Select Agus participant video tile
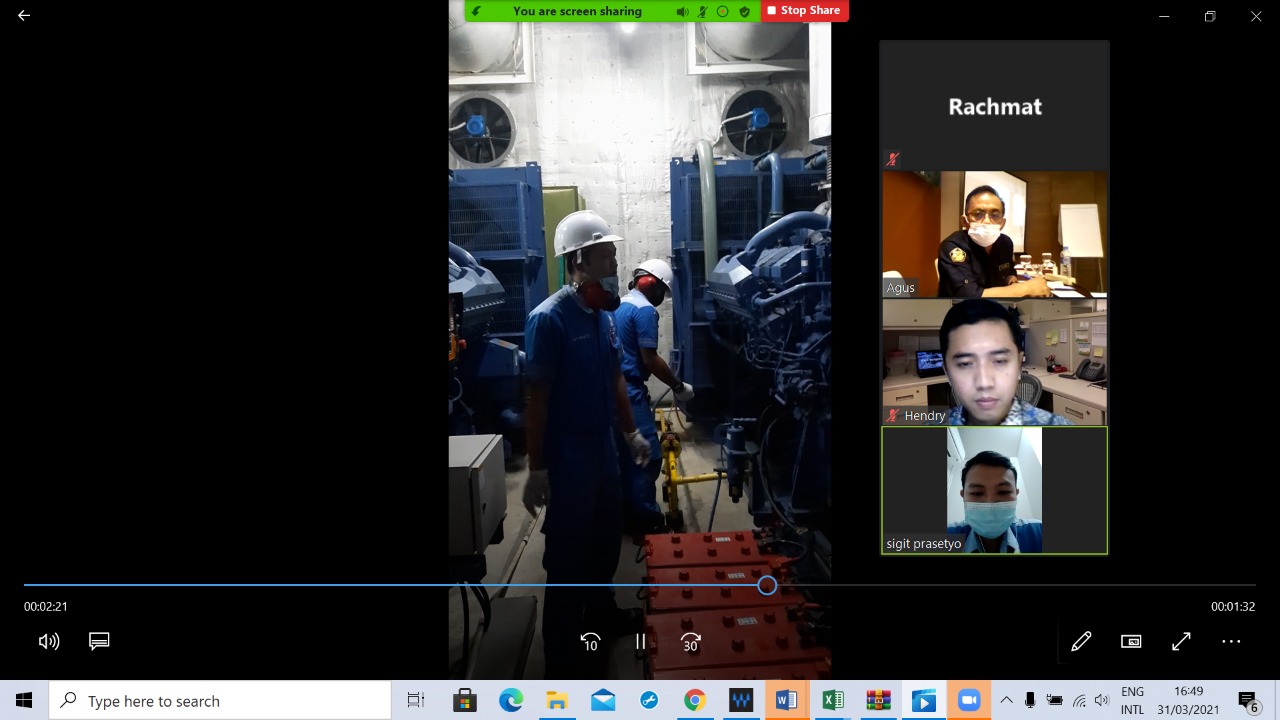The height and width of the screenshot is (720, 1280). click(995, 234)
